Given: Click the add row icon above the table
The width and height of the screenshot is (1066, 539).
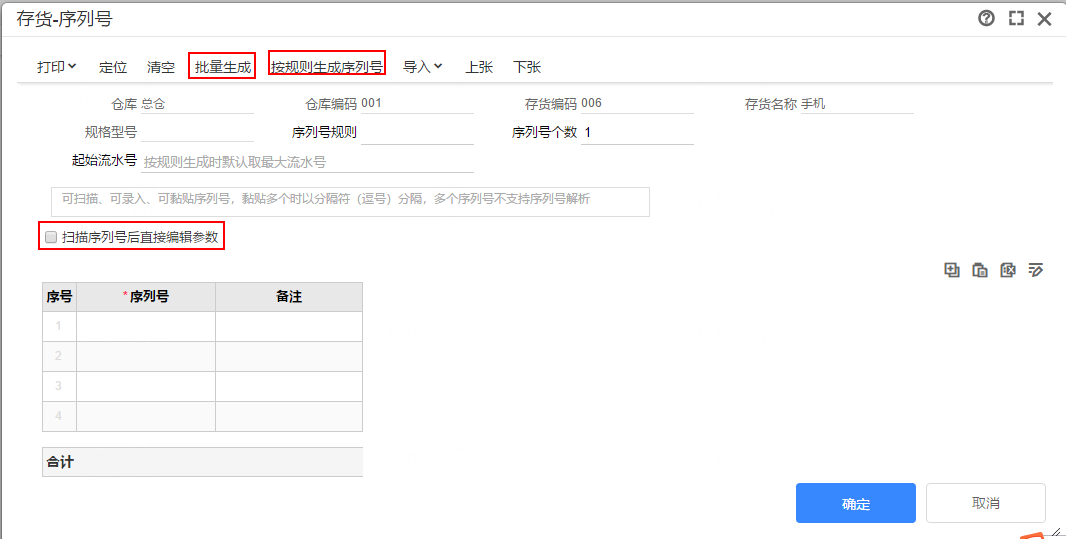Looking at the screenshot, I should coord(952,270).
